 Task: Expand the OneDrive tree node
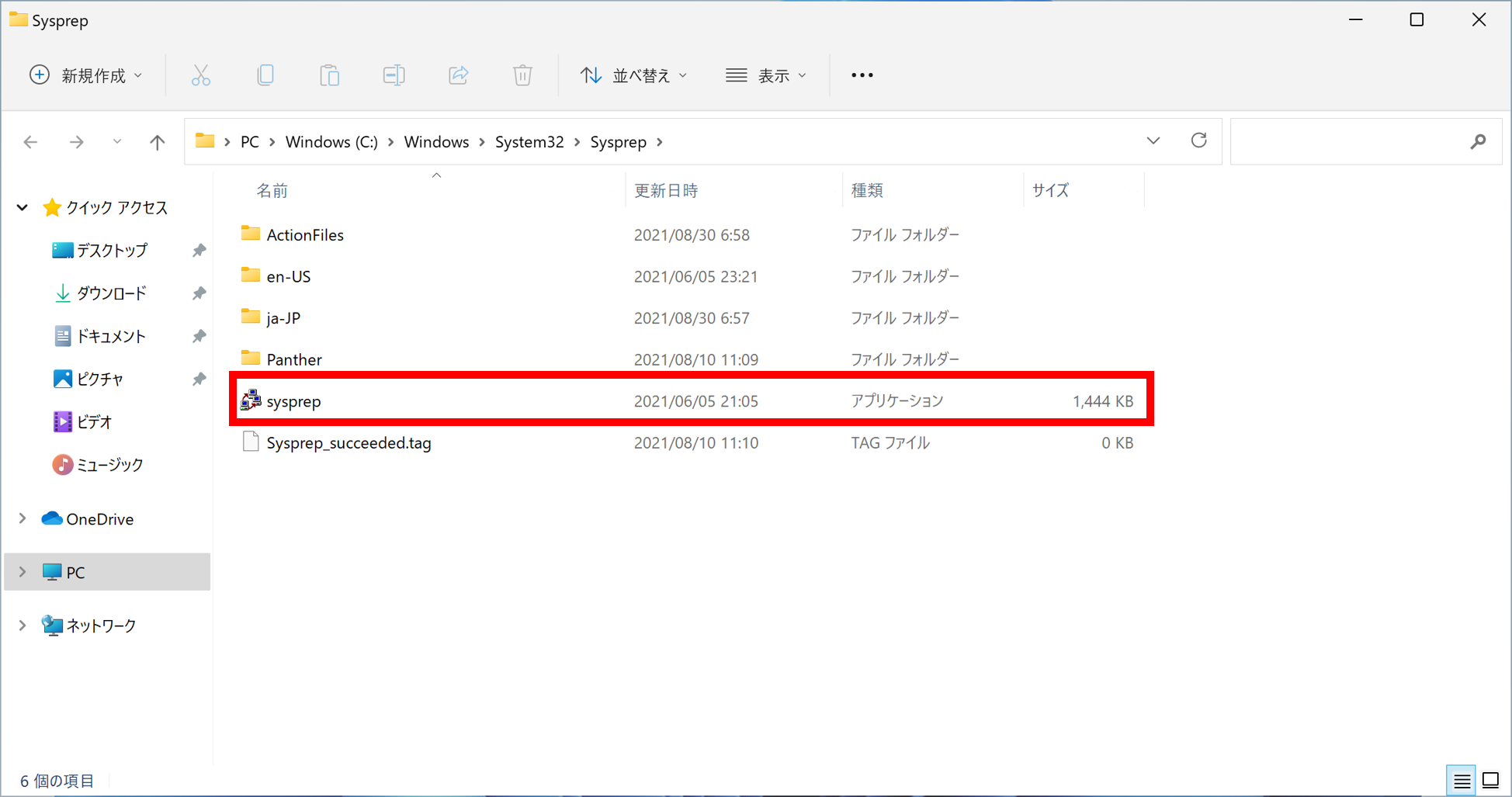coord(23,518)
